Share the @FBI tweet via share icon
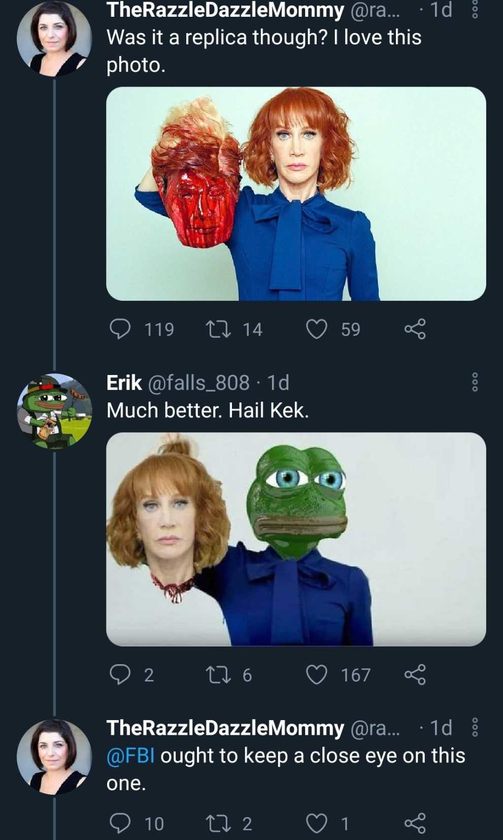 pyautogui.click(x=415, y=822)
